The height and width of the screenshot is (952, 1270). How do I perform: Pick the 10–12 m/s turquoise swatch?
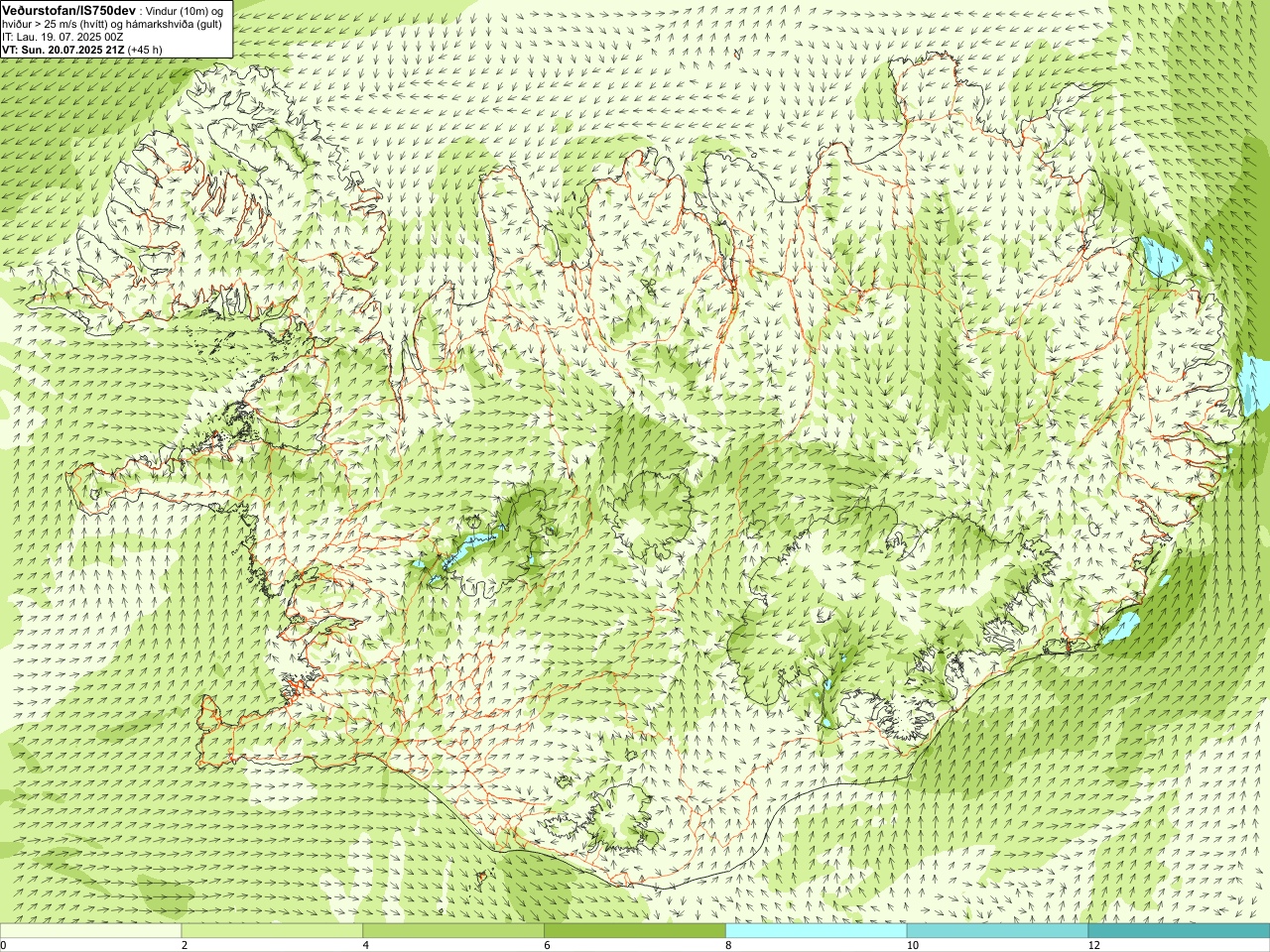tap(997, 930)
